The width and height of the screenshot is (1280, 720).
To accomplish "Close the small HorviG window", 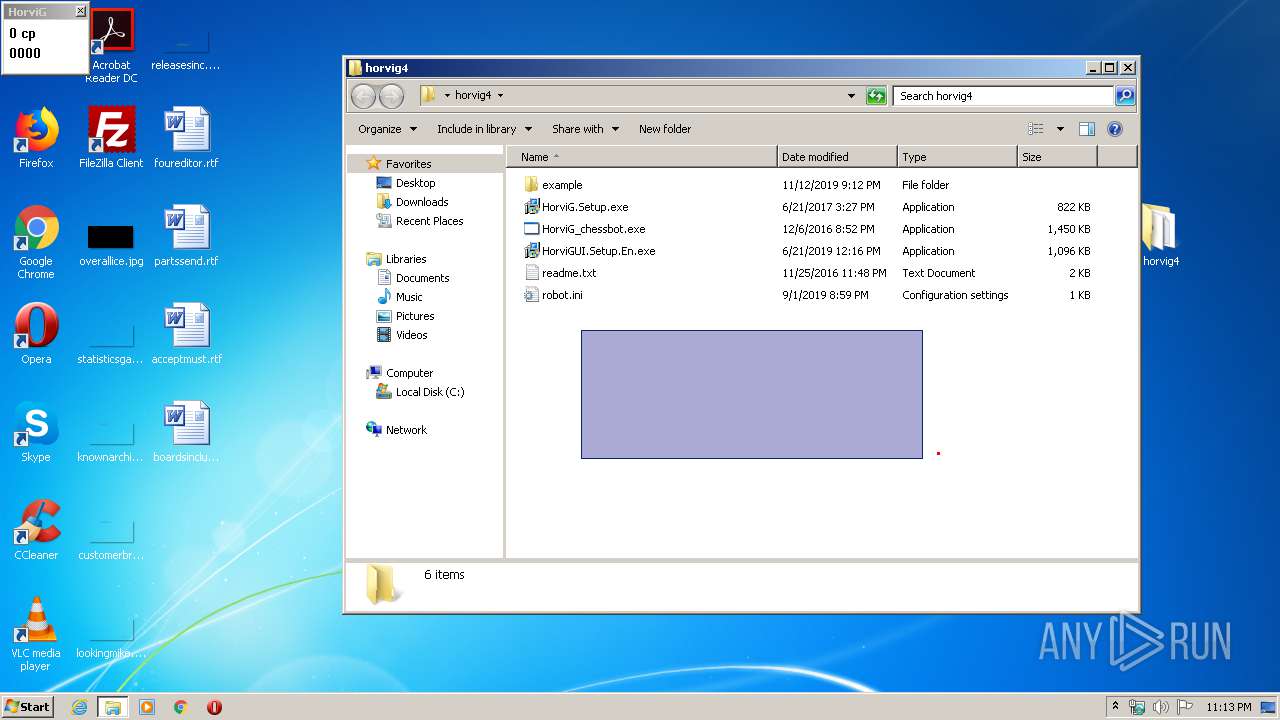I will pyautogui.click(x=81, y=12).
